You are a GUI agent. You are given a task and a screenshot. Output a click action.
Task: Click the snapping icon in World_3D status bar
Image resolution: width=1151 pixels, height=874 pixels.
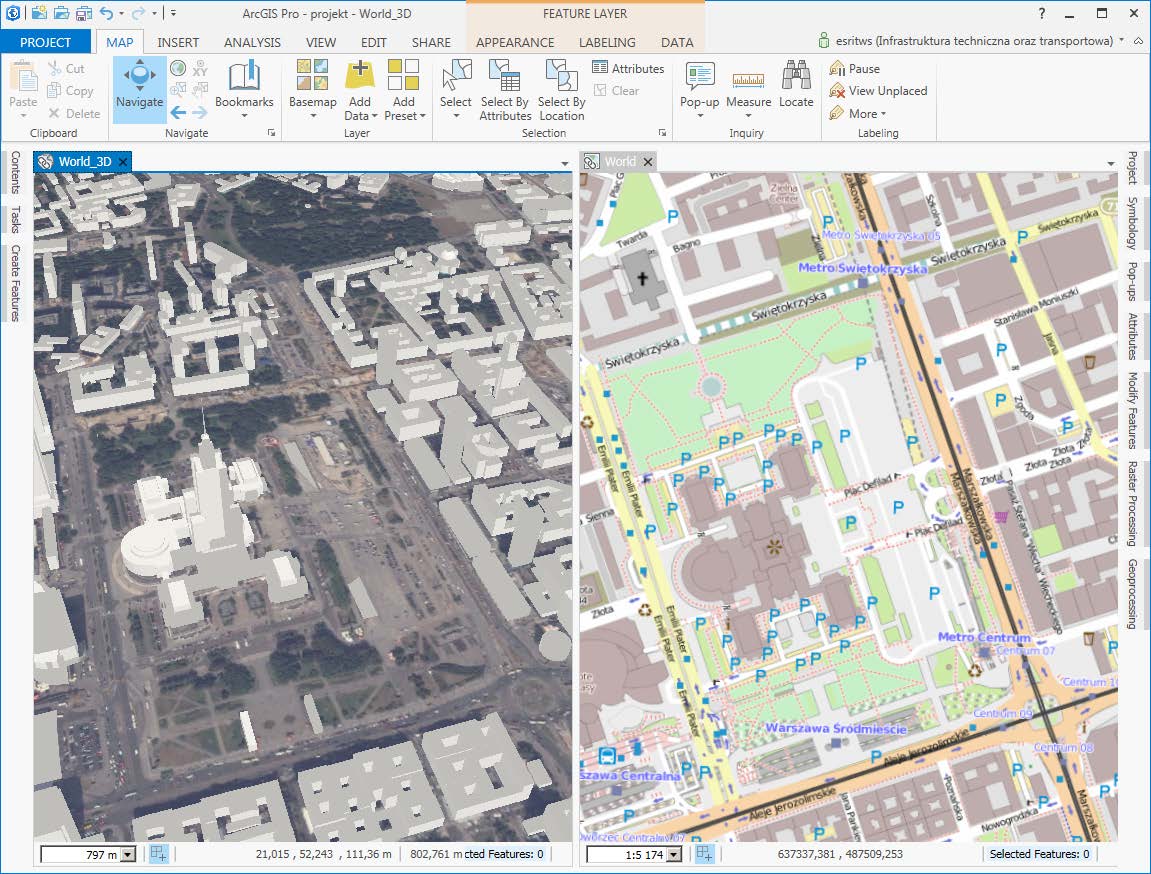[x=159, y=853]
